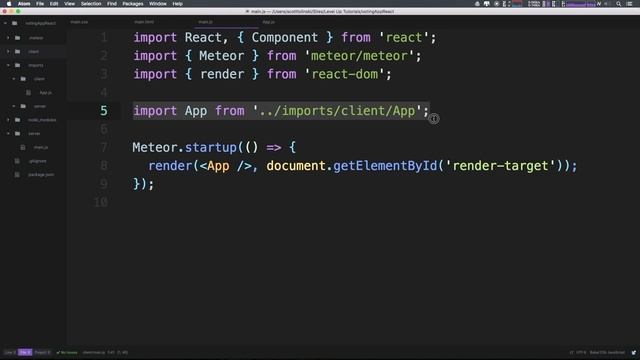This screenshot has height=360, width=640.
Task: Click the linter Project 0 status button
Action: pyautogui.click(x=42, y=352)
